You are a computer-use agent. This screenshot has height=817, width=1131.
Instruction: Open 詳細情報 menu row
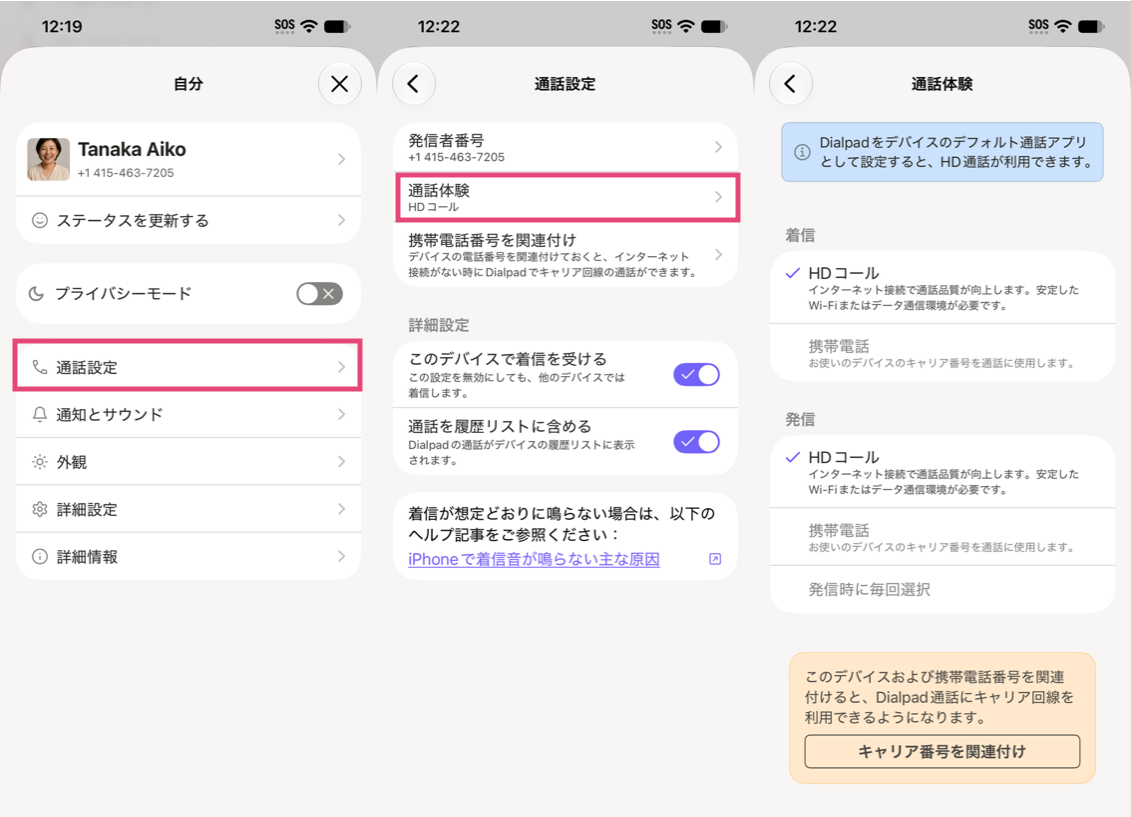188,557
